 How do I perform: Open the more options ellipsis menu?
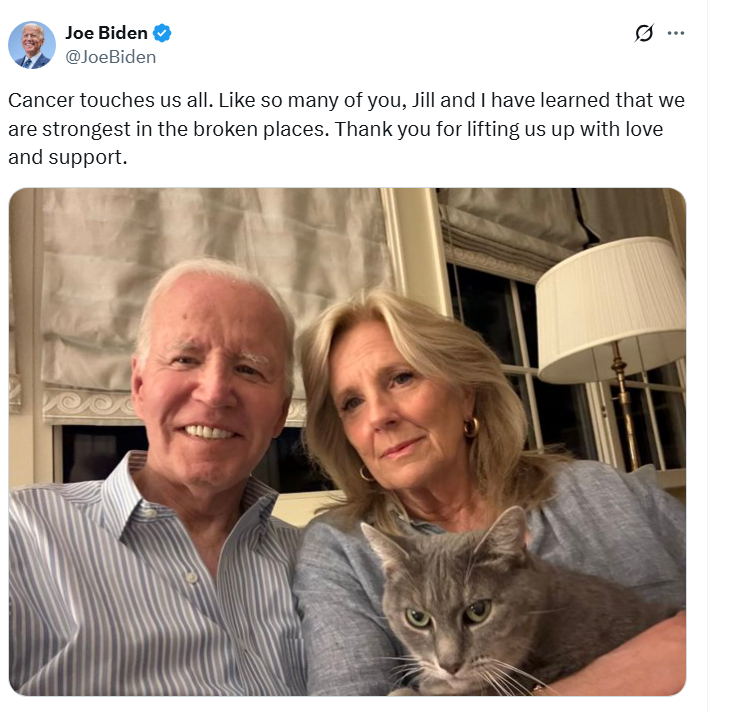(676, 33)
